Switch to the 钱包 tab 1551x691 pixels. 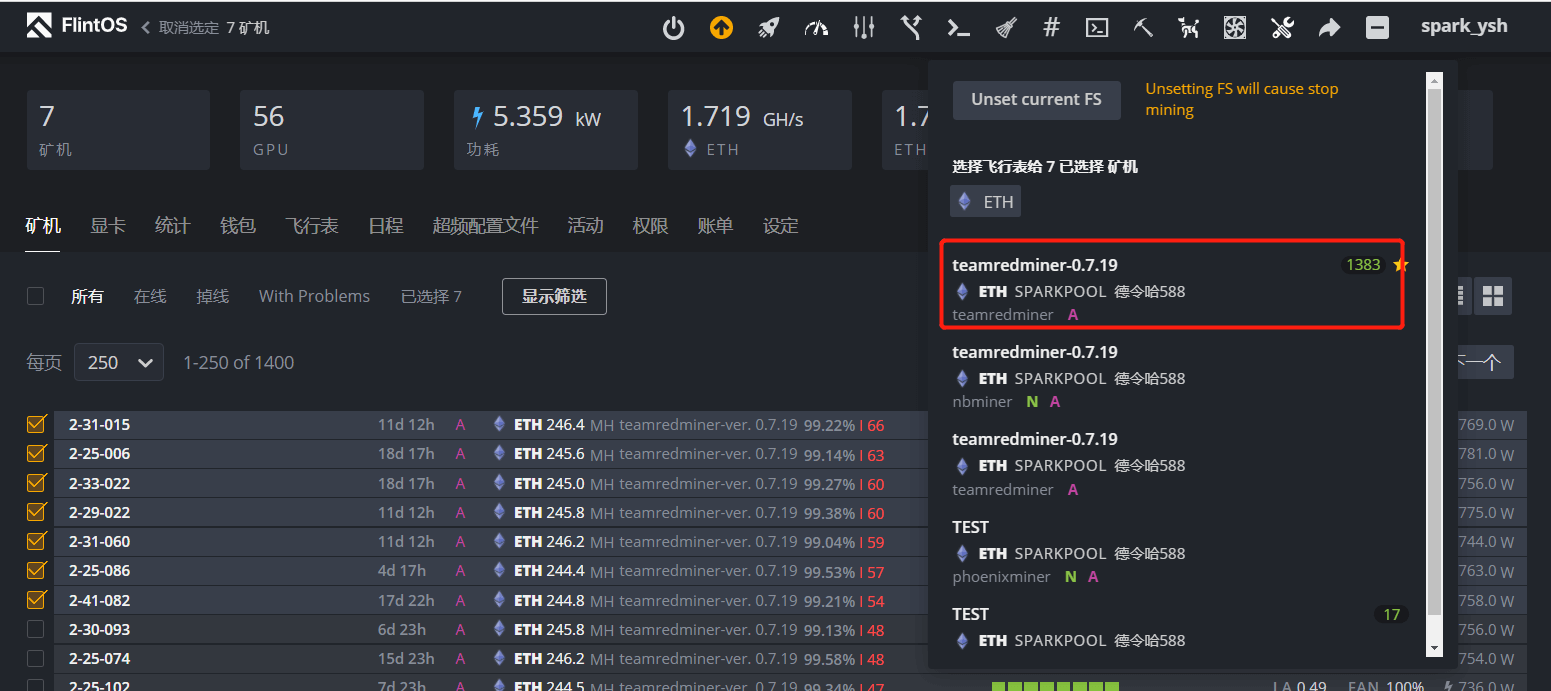coord(237,226)
